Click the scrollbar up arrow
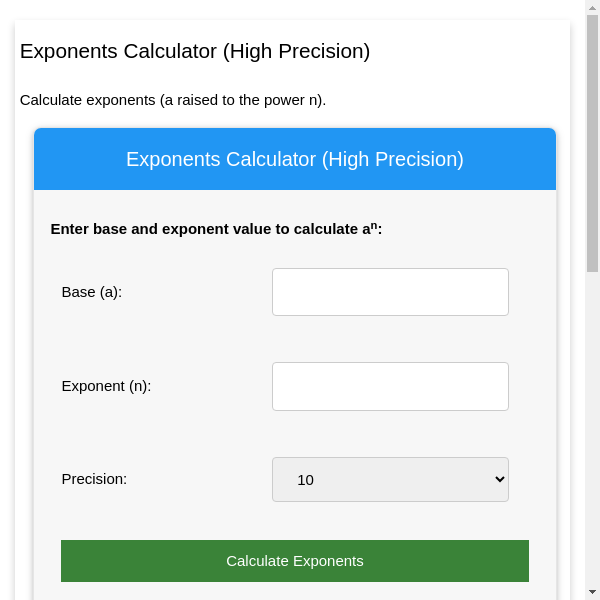The width and height of the screenshot is (600, 600). (592, 7)
